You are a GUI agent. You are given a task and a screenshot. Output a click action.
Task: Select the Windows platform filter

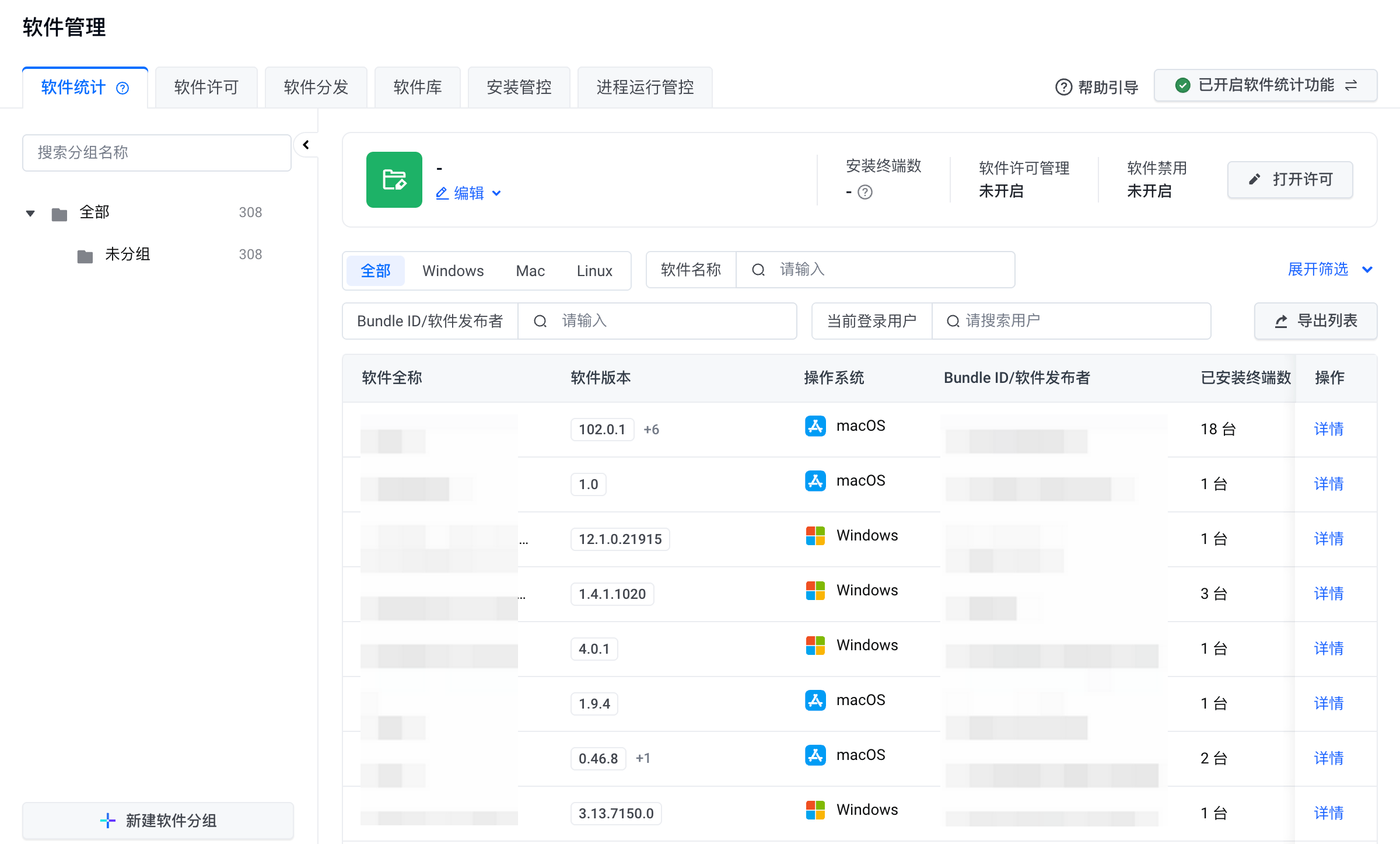coord(453,271)
